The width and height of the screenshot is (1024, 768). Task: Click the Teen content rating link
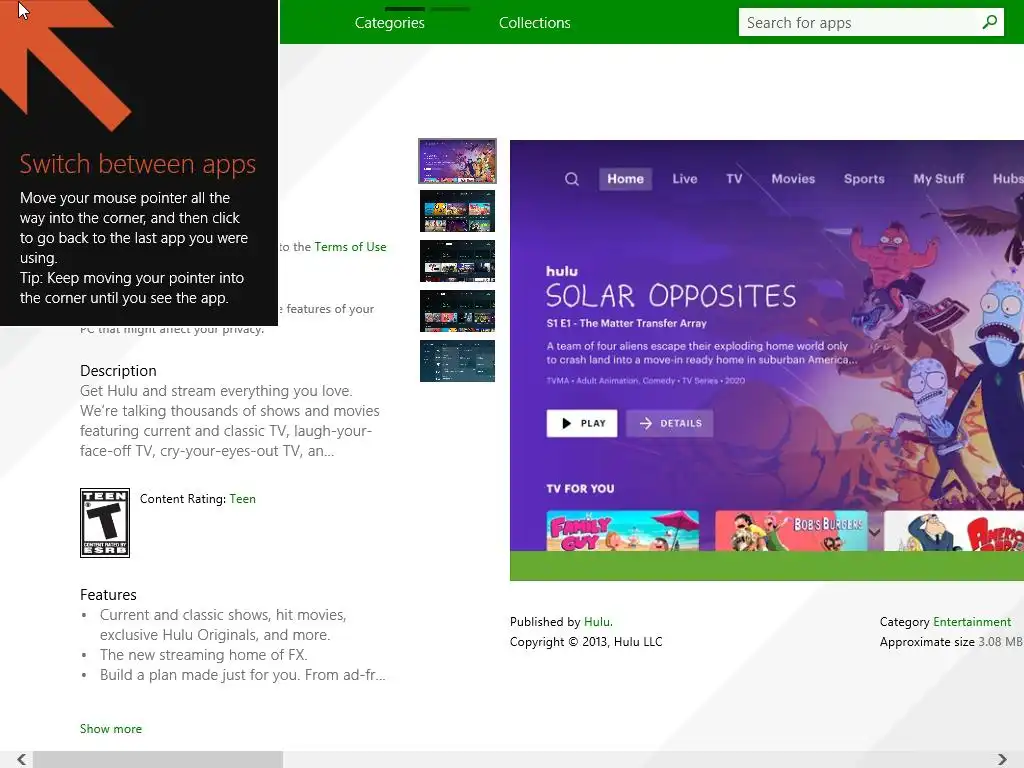(x=242, y=499)
